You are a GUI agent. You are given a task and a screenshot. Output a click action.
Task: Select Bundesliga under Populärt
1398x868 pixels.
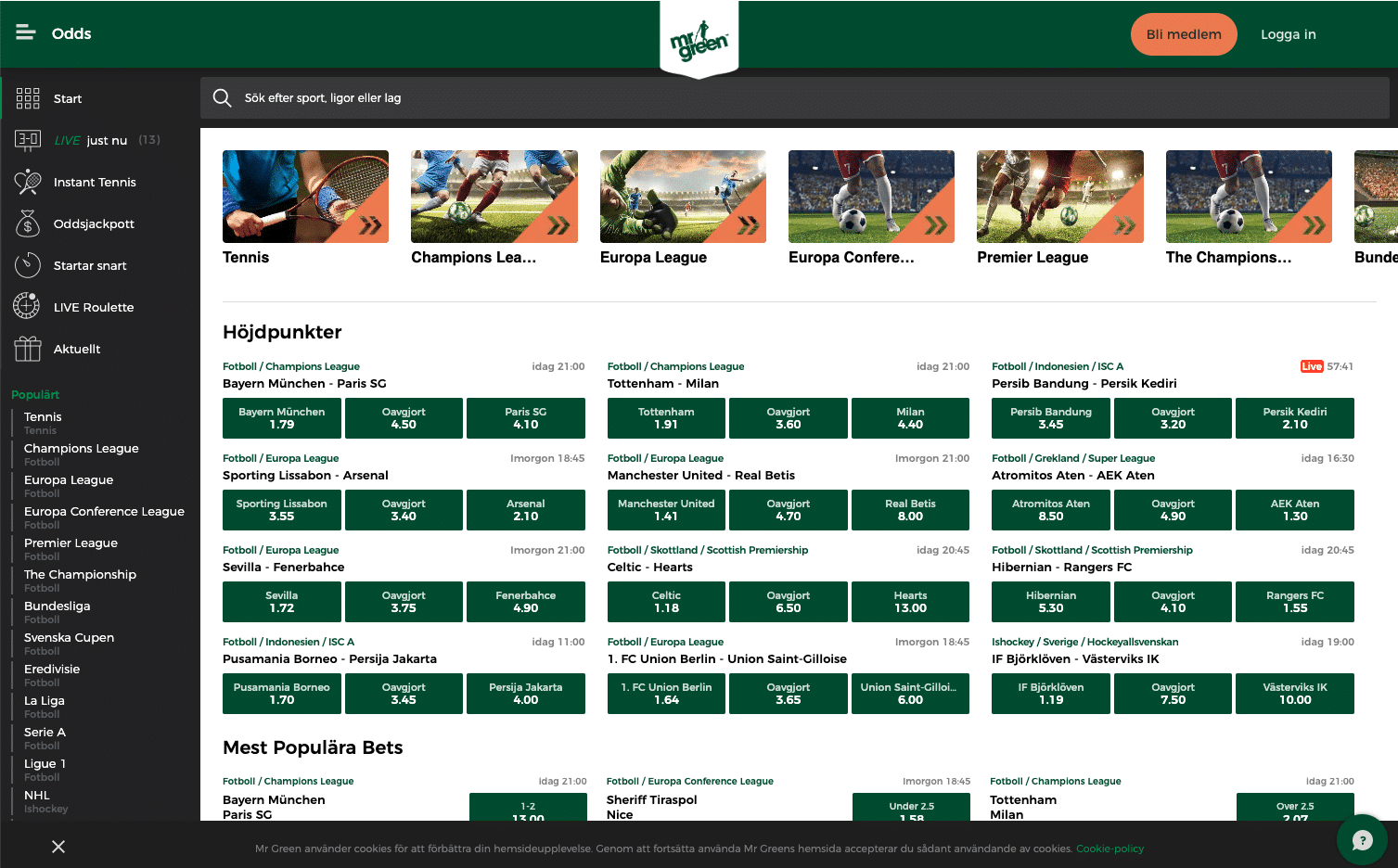(x=58, y=606)
